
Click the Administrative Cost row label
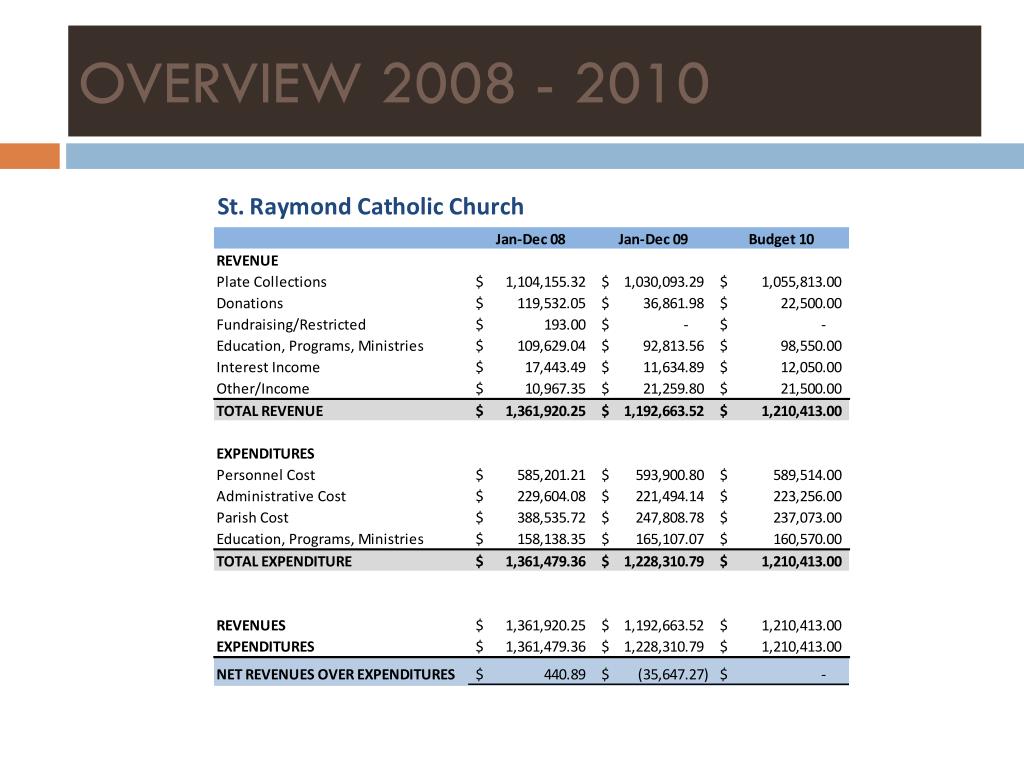[281, 496]
